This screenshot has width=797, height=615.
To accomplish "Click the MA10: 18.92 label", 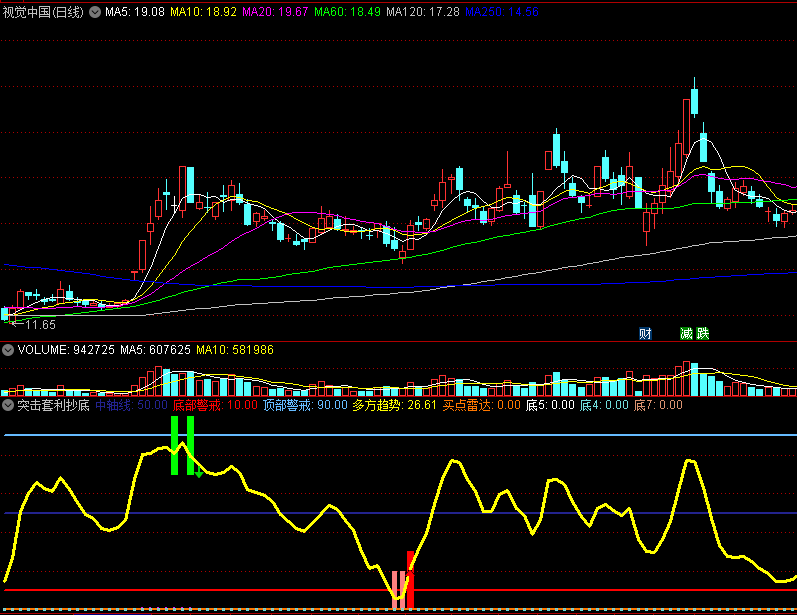I will 203,12.
